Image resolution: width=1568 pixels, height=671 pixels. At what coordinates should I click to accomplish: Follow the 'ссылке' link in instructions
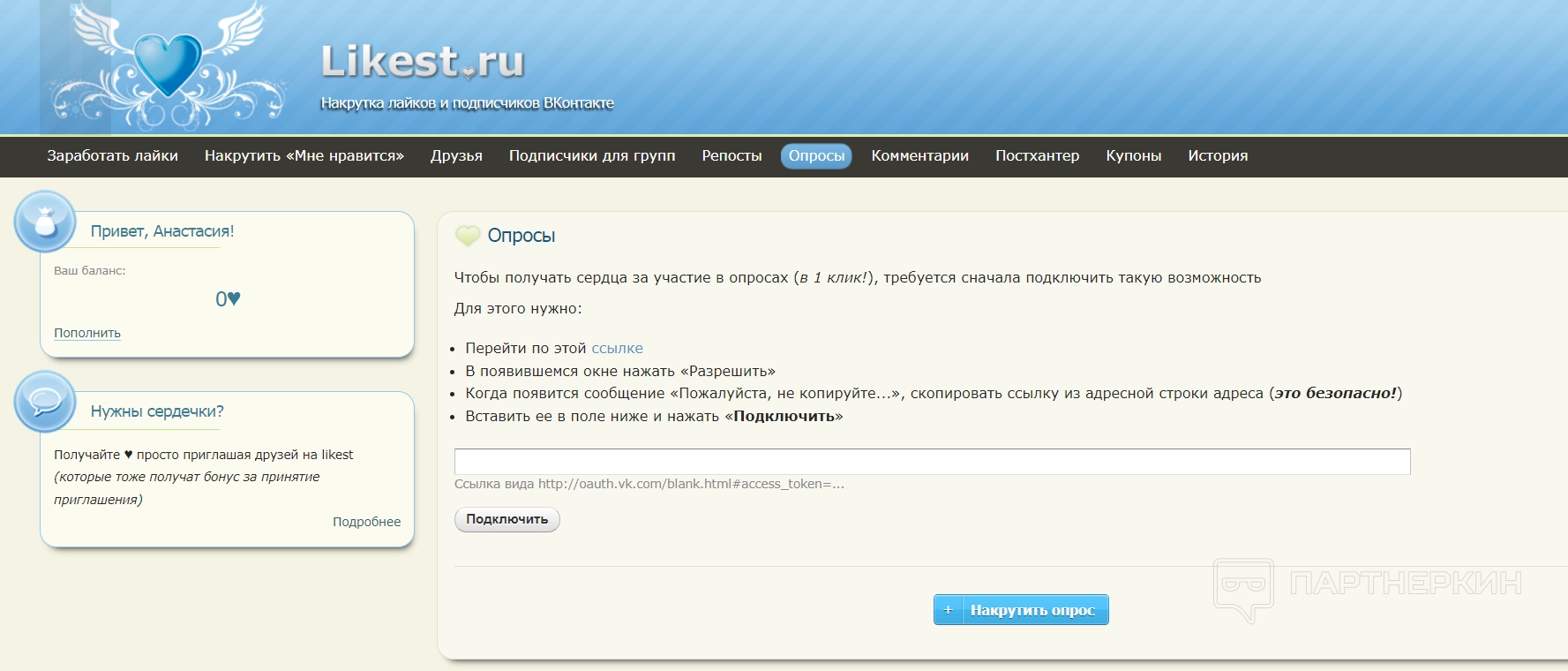coord(618,349)
